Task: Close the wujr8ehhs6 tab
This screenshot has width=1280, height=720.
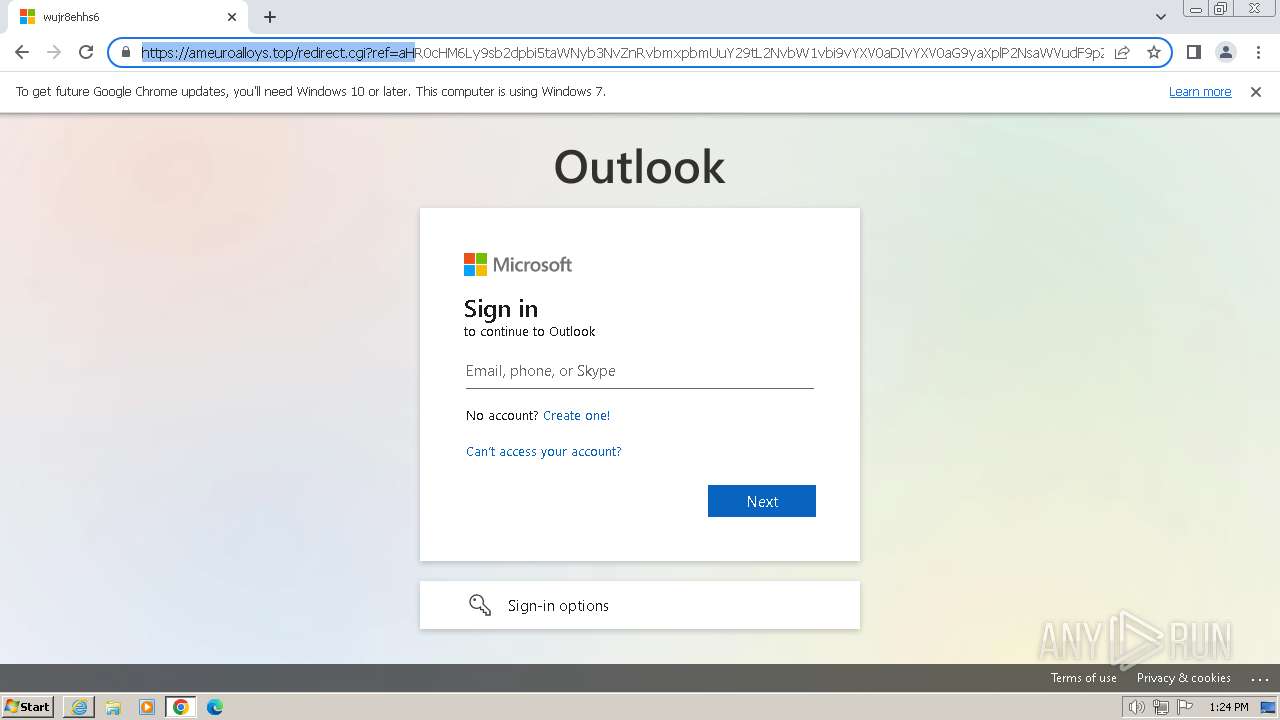Action: [232, 17]
